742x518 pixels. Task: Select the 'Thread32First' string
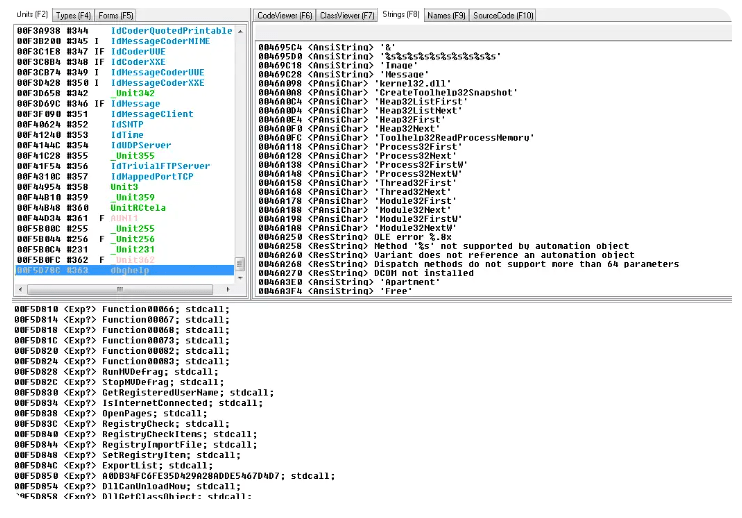click(358, 183)
